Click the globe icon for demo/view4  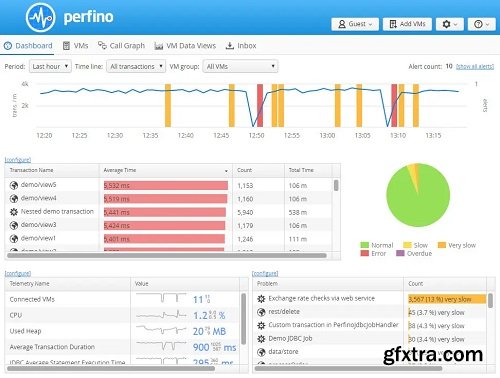click(x=14, y=199)
